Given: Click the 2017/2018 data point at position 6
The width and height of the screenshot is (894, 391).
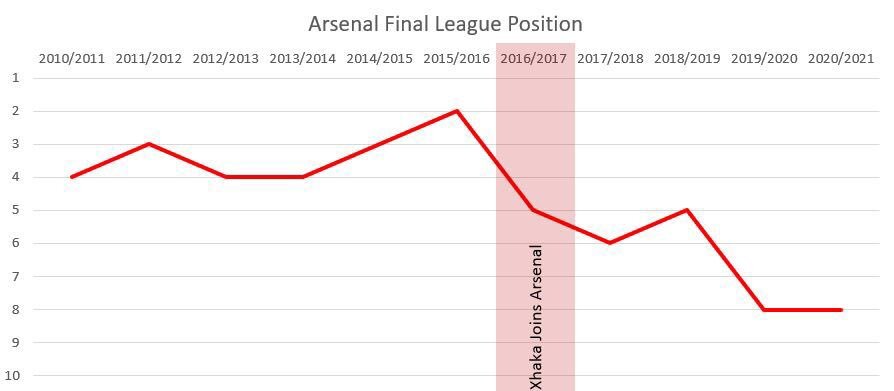Looking at the screenshot, I should tap(611, 243).
